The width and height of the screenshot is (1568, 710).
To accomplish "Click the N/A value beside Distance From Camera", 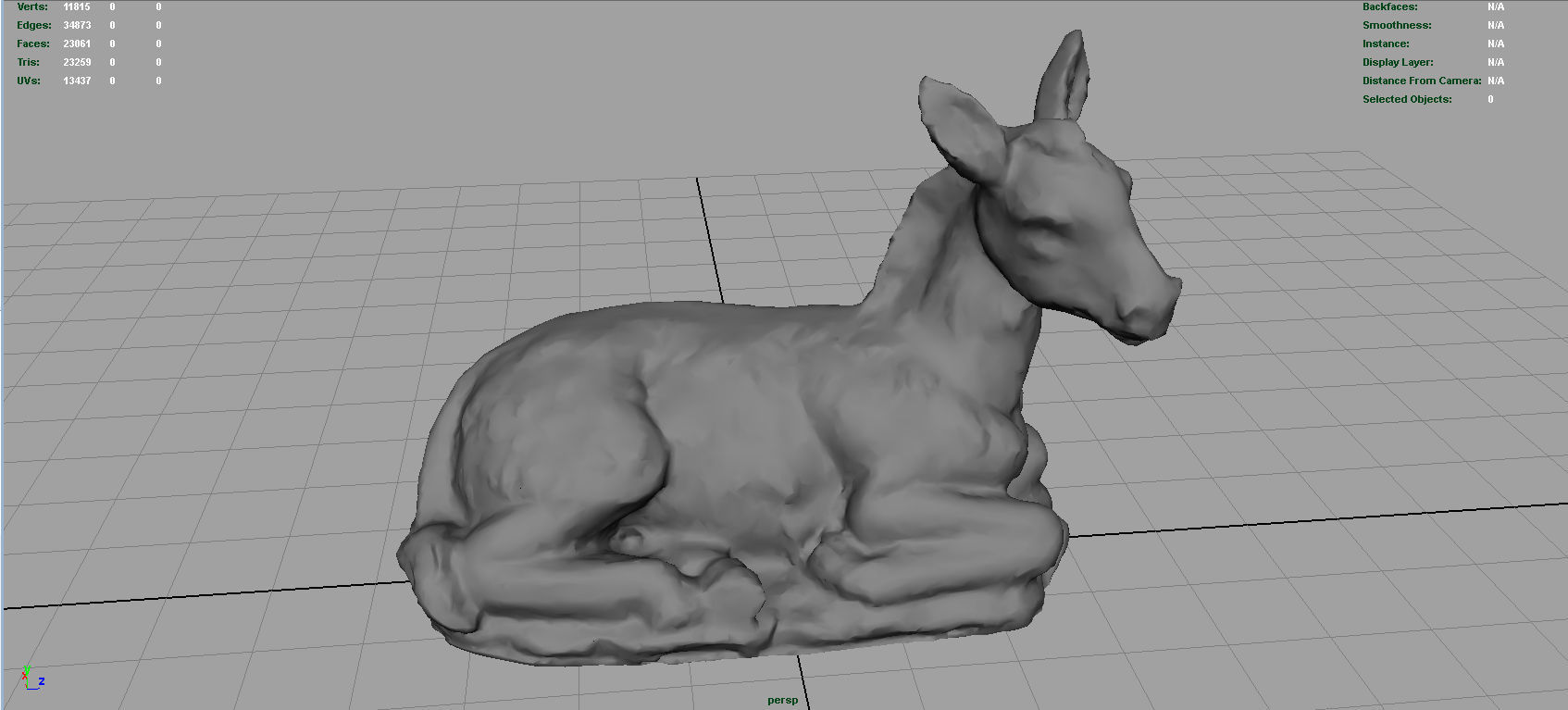I will pyautogui.click(x=1496, y=81).
